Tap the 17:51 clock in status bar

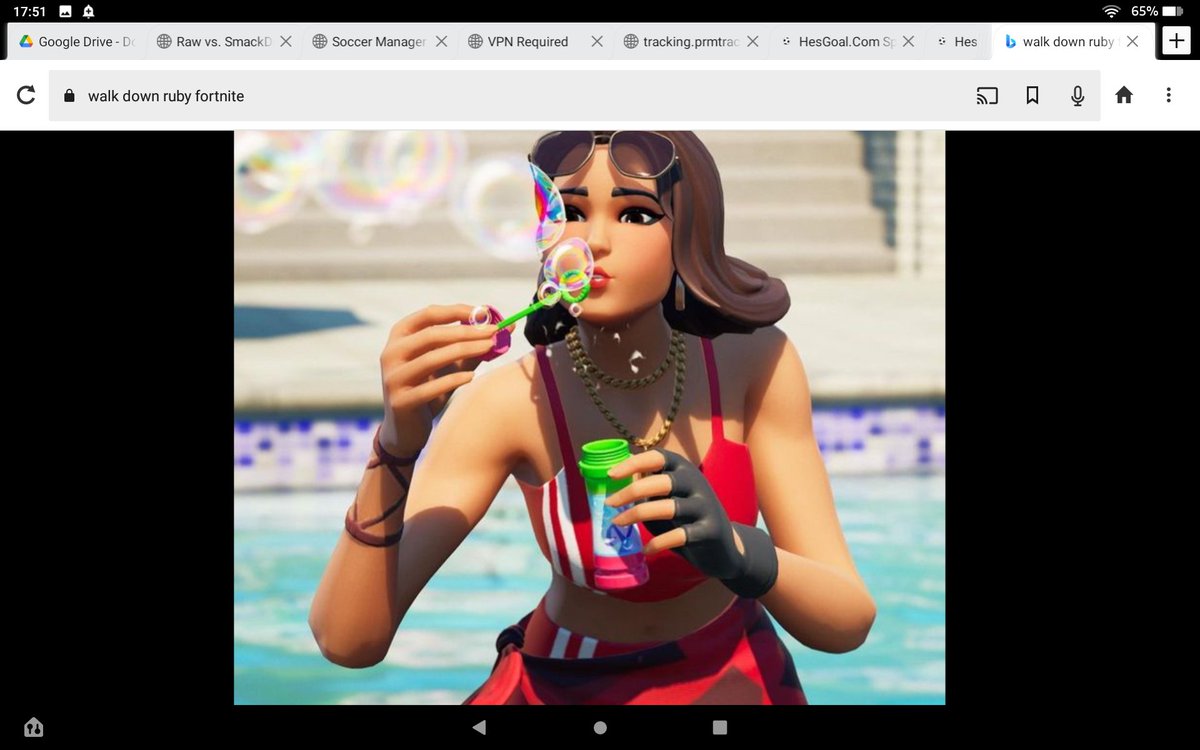29,11
